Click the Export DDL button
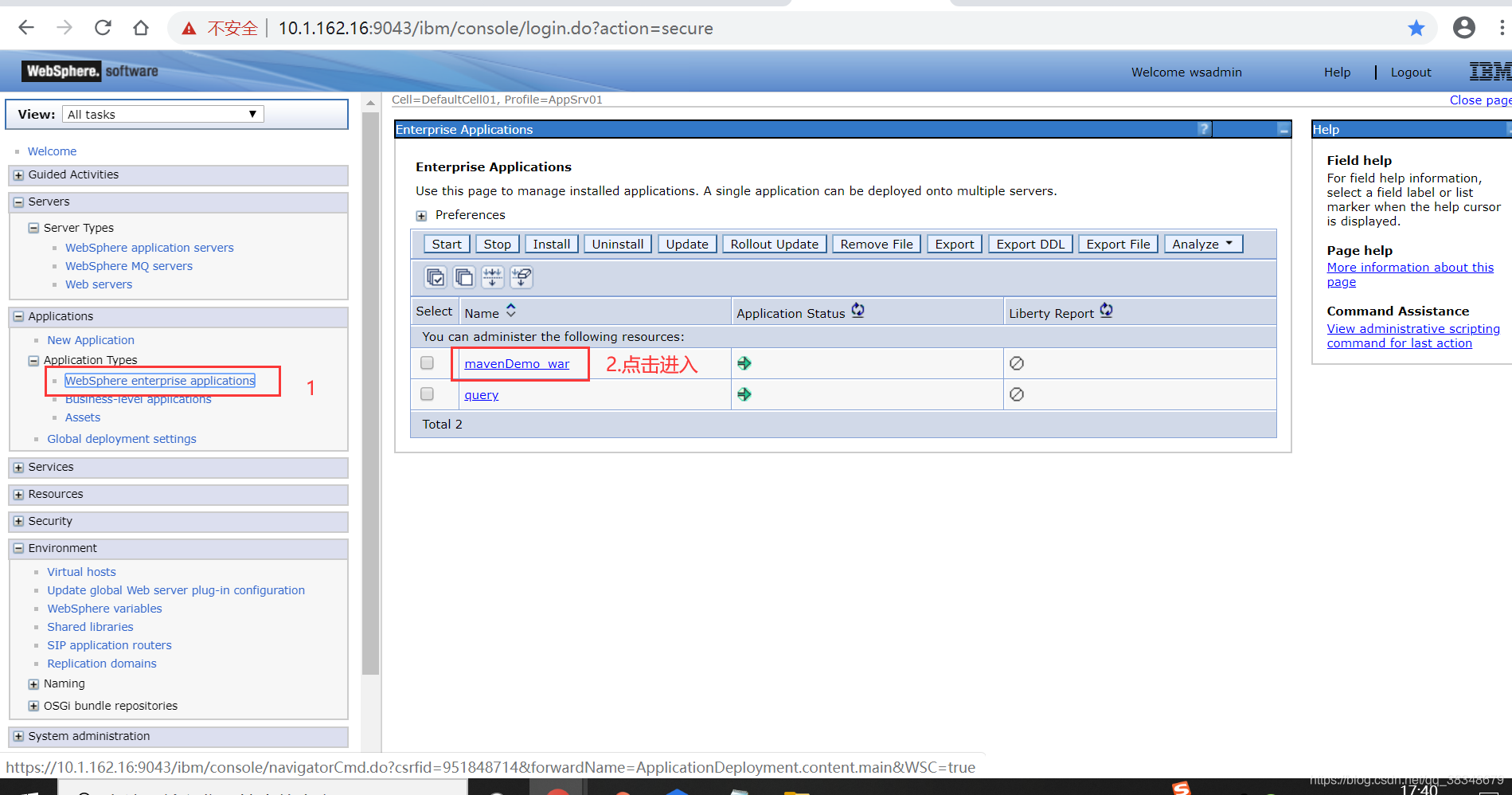This screenshot has height=795, width=1512. pos(1030,244)
